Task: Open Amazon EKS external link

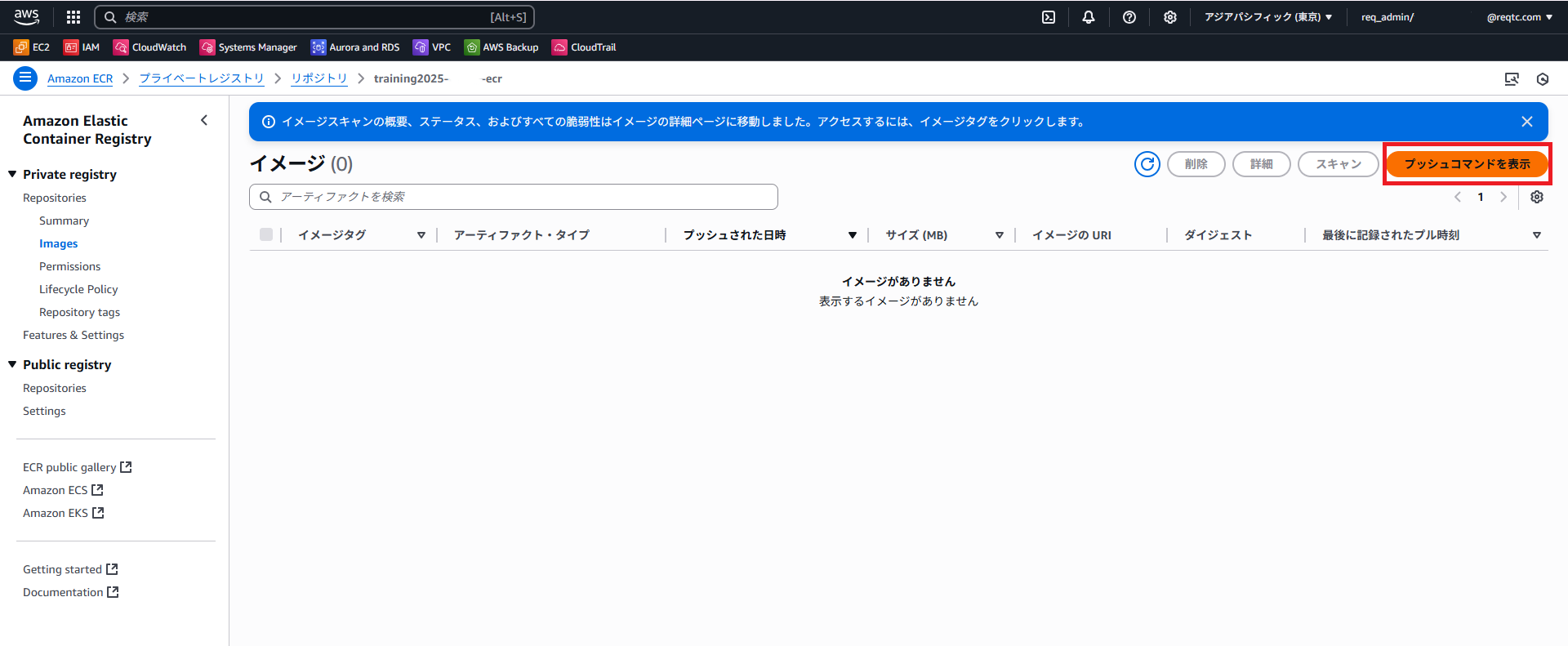Action: point(64,513)
